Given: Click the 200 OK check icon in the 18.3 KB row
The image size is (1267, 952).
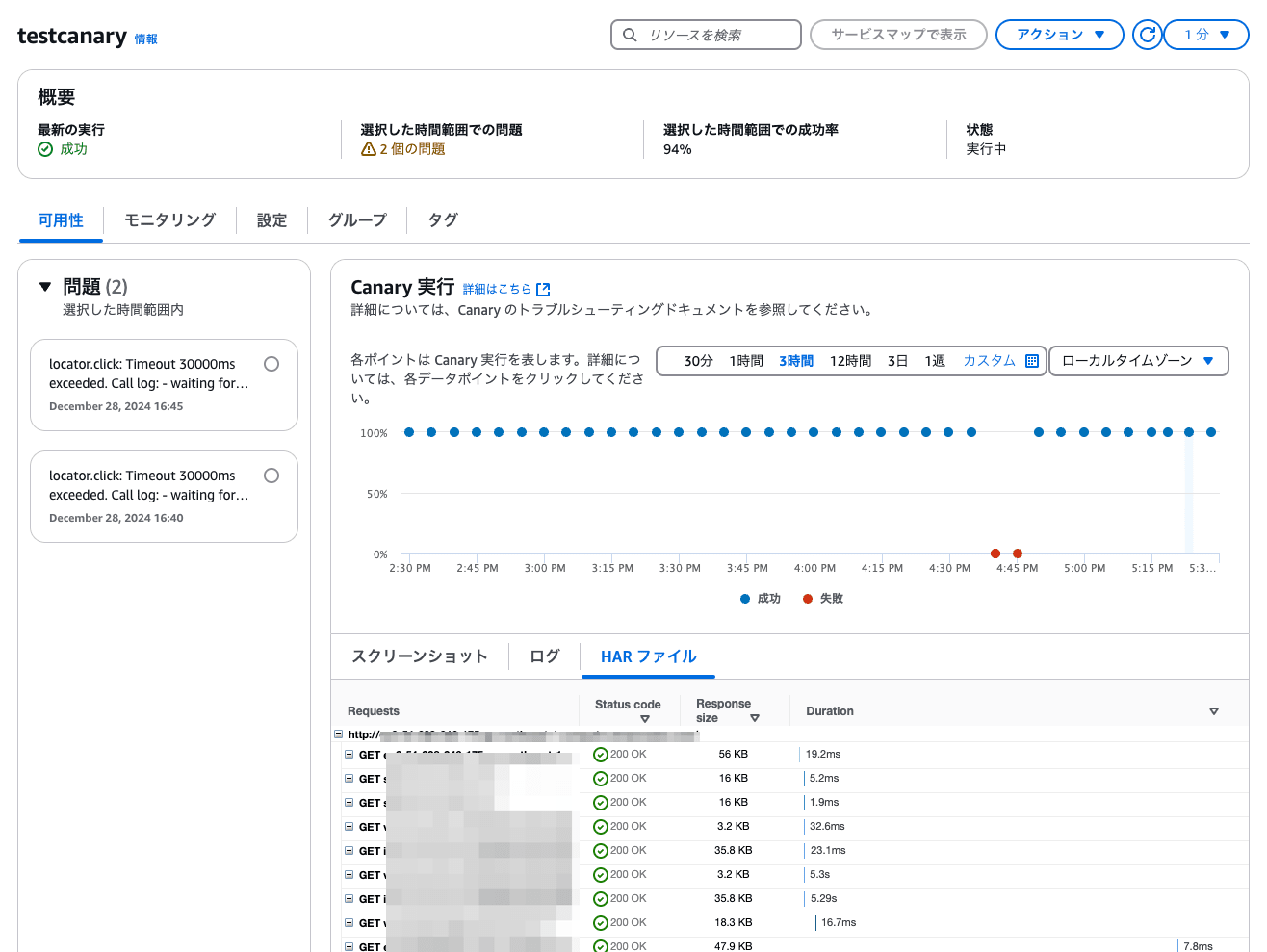Looking at the screenshot, I should pyautogui.click(x=601, y=923).
